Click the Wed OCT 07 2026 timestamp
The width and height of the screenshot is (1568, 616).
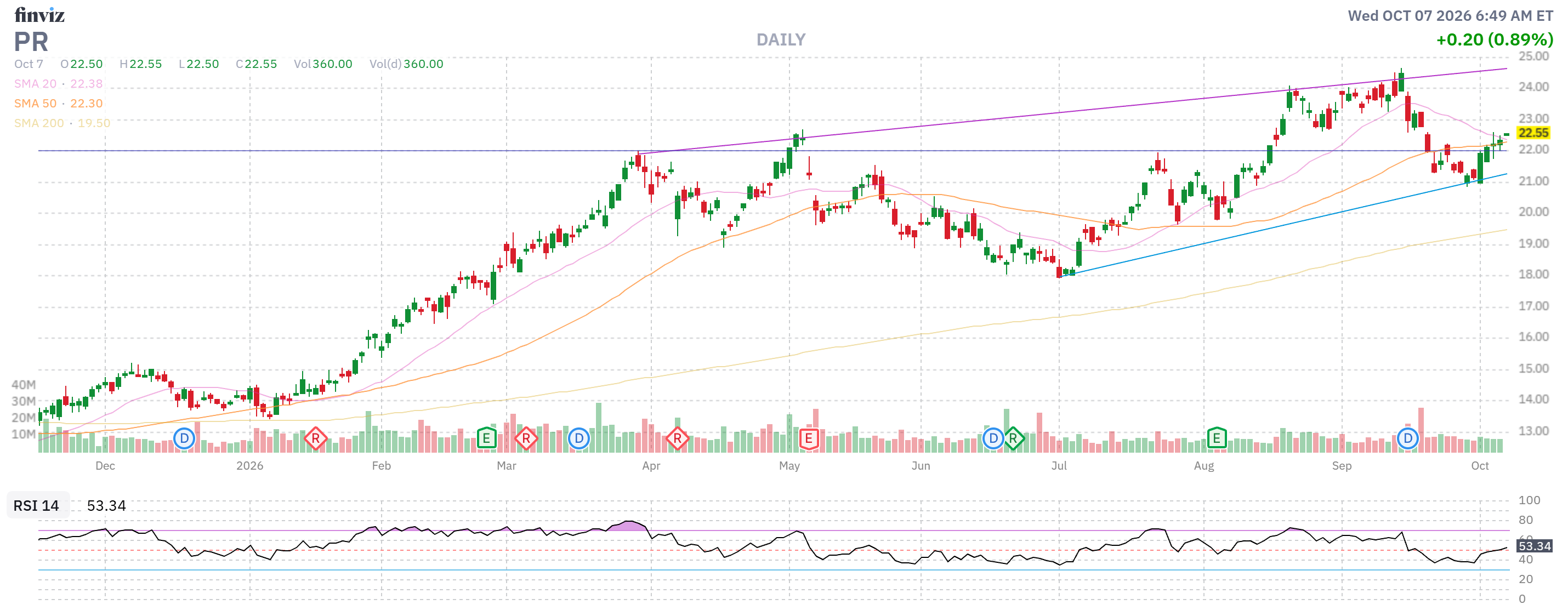[1450, 16]
